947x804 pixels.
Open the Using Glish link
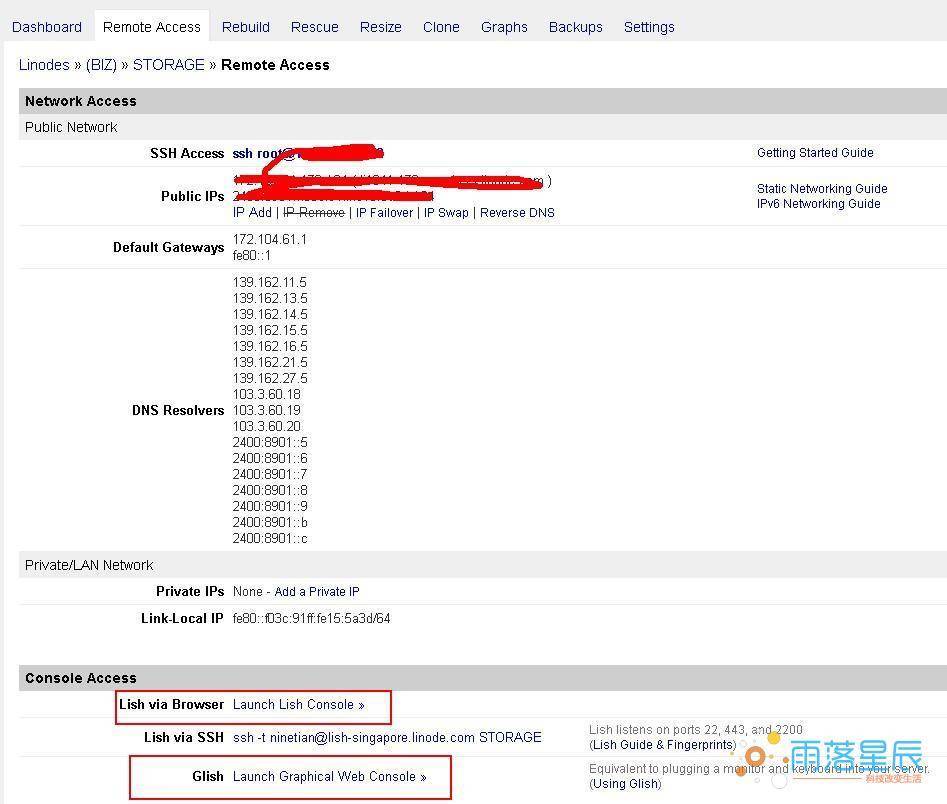[625, 783]
